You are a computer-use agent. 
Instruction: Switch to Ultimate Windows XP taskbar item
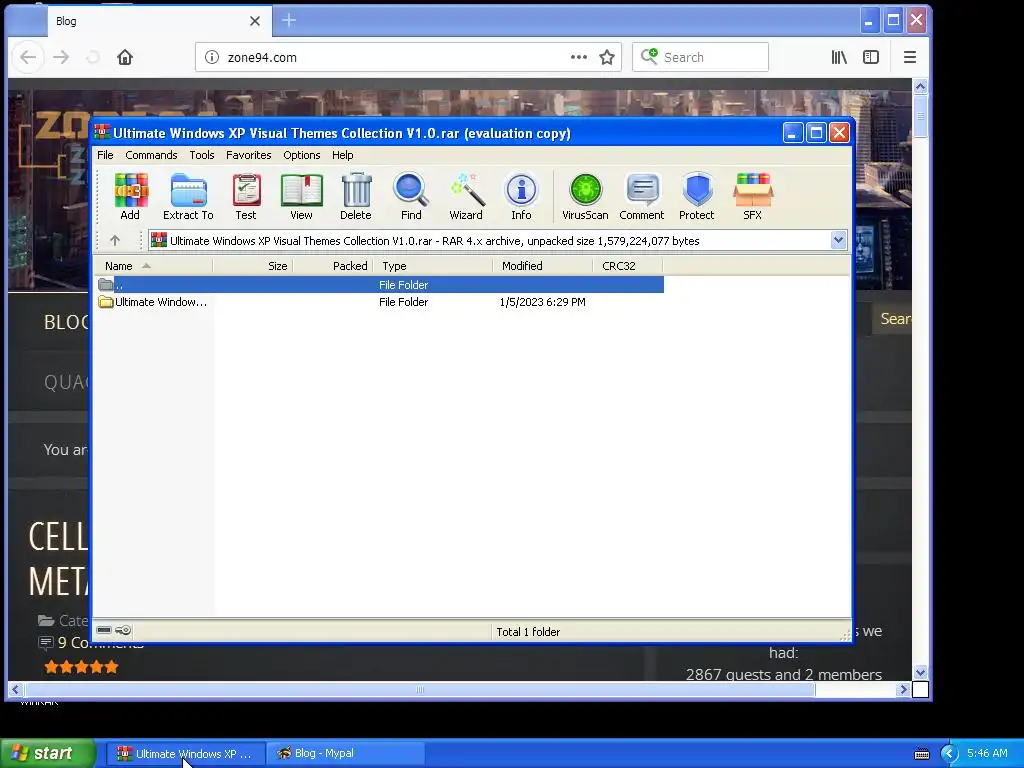(x=185, y=753)
